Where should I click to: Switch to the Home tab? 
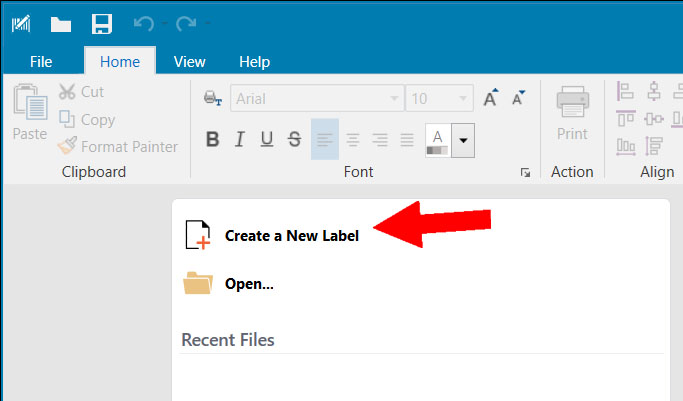point(120,62)
